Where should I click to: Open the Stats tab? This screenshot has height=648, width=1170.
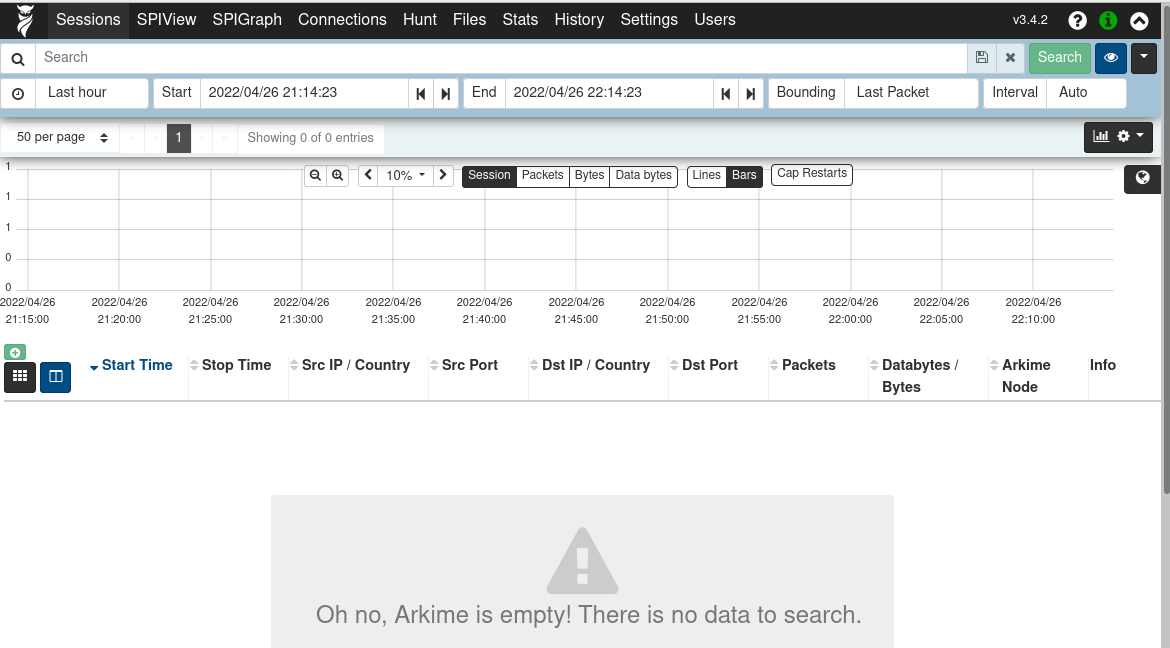point(520,20)
